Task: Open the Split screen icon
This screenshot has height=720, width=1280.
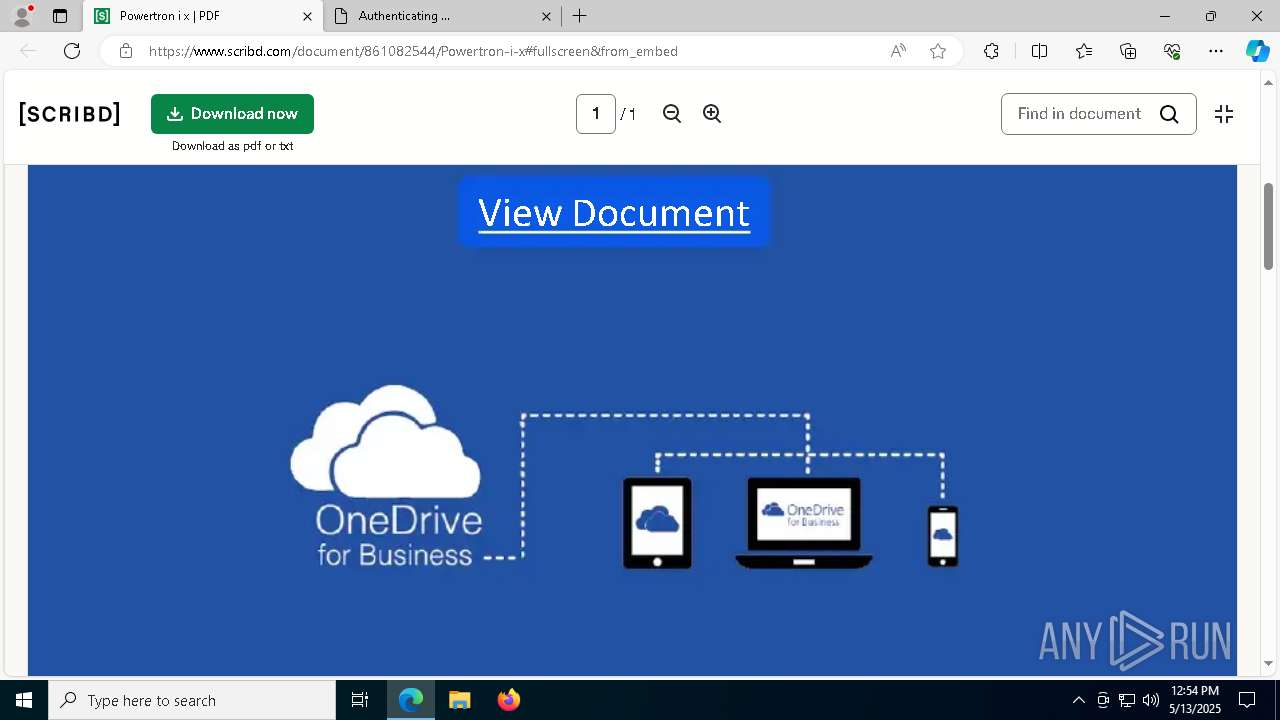Action: click(x=1039, y=51)
